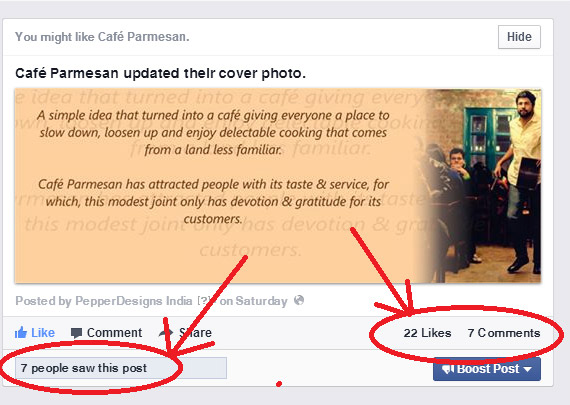Click the blue Like text link

pos(43,333)
